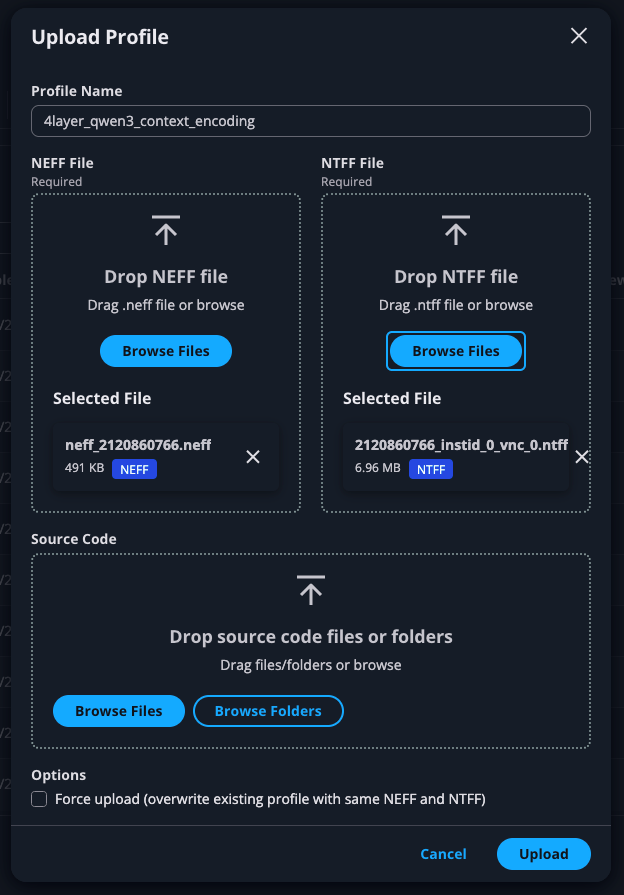This screenshot has width=624, height=895.
Task: Click the NTFF file upload arrow icon
Action: [455, 230]
